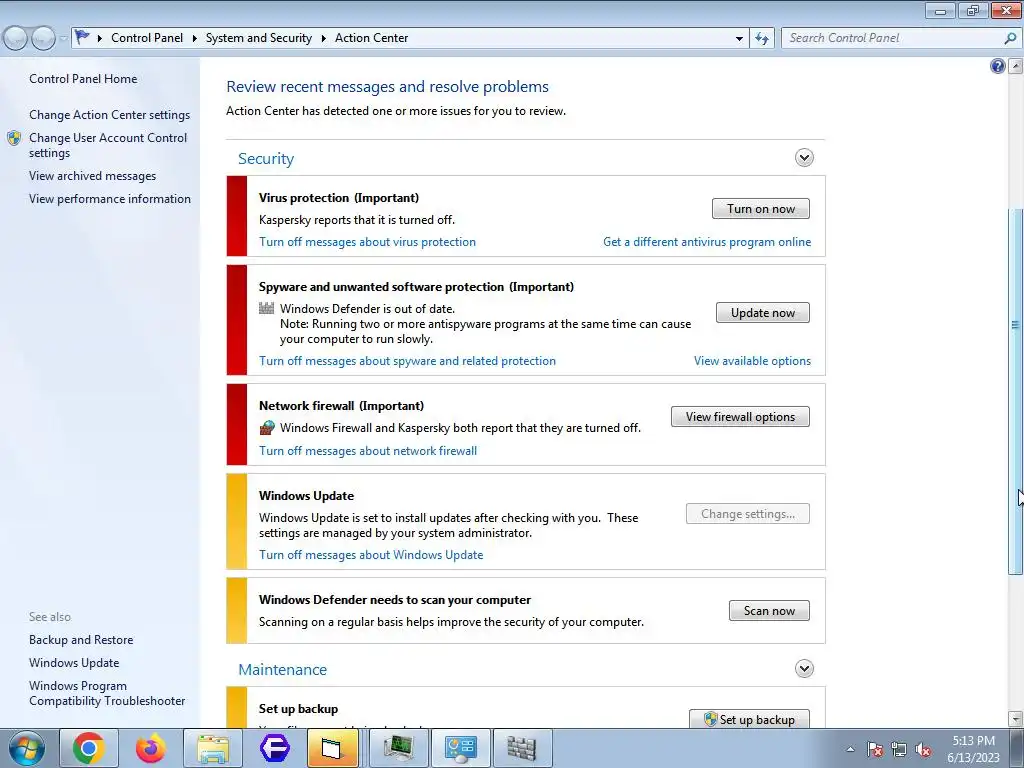Expand the Control Panel breadcrumb arrow
Image resolution: width=1024 pixels, height=768 pixels.
tap(195, 39)
